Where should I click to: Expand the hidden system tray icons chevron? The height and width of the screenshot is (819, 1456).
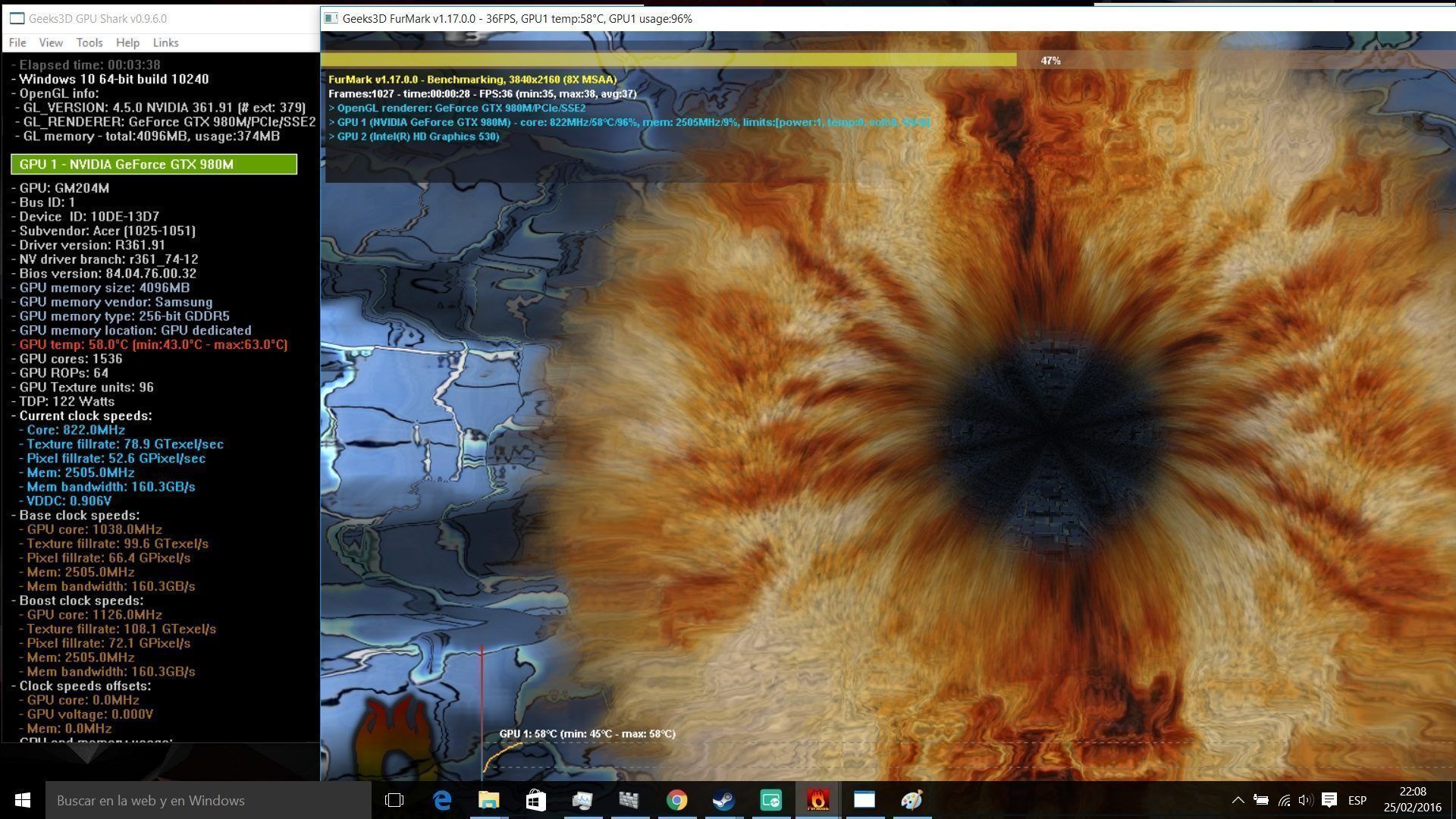point(1238,800)
